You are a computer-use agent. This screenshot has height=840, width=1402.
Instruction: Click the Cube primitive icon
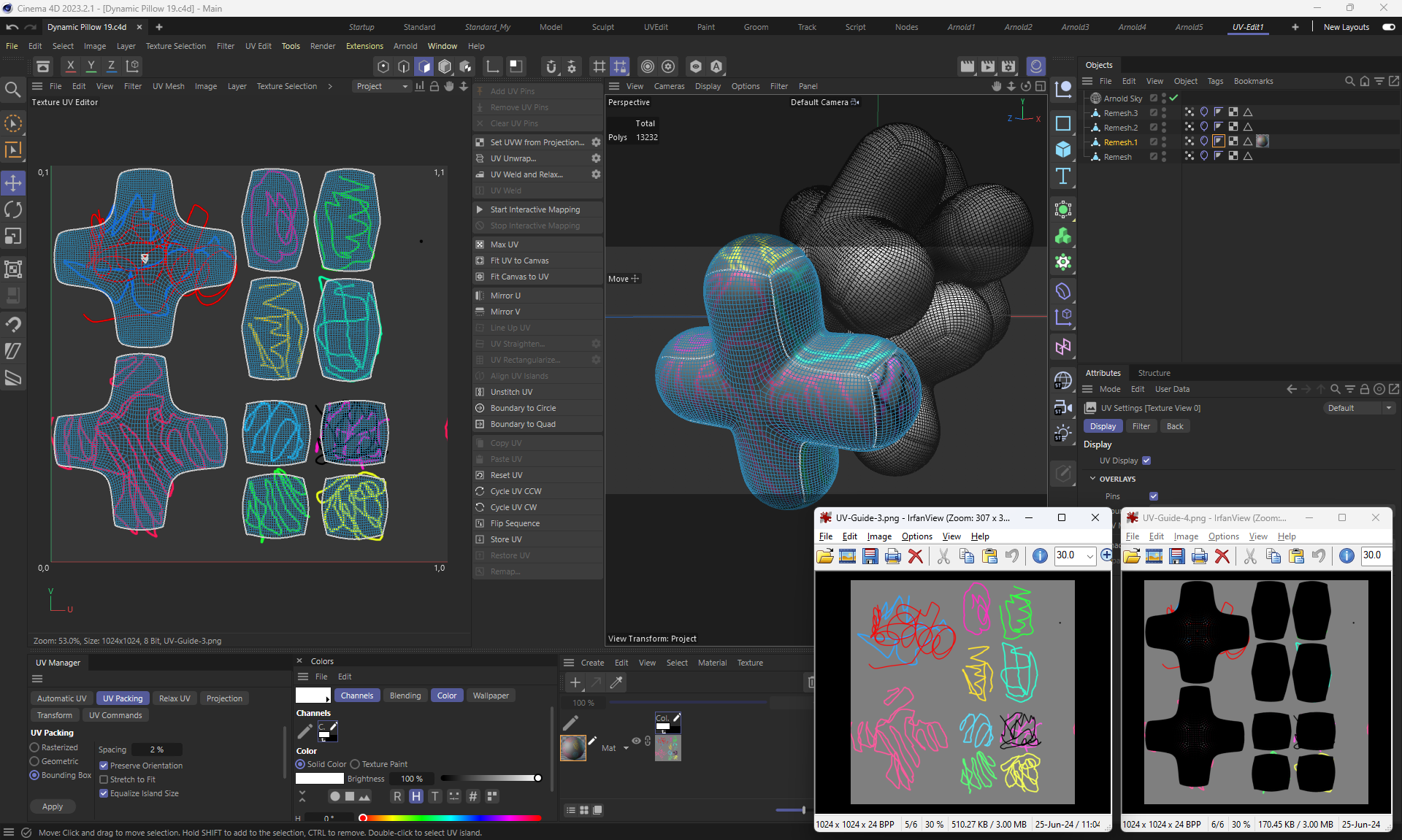coord(1063,150)
